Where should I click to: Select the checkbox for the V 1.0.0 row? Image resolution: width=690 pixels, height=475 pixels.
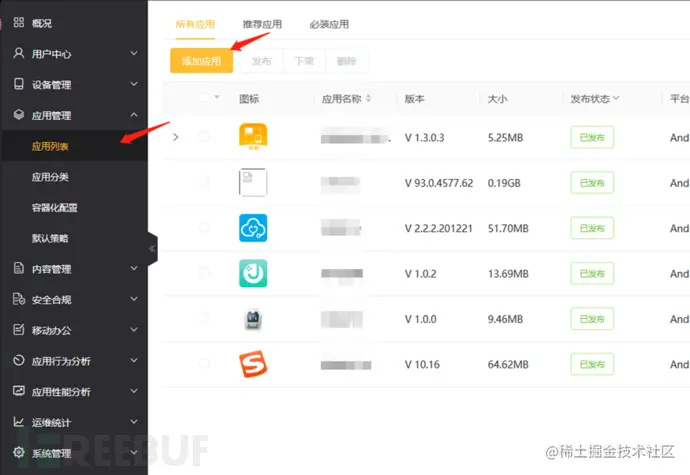click(x=204, y=318)
